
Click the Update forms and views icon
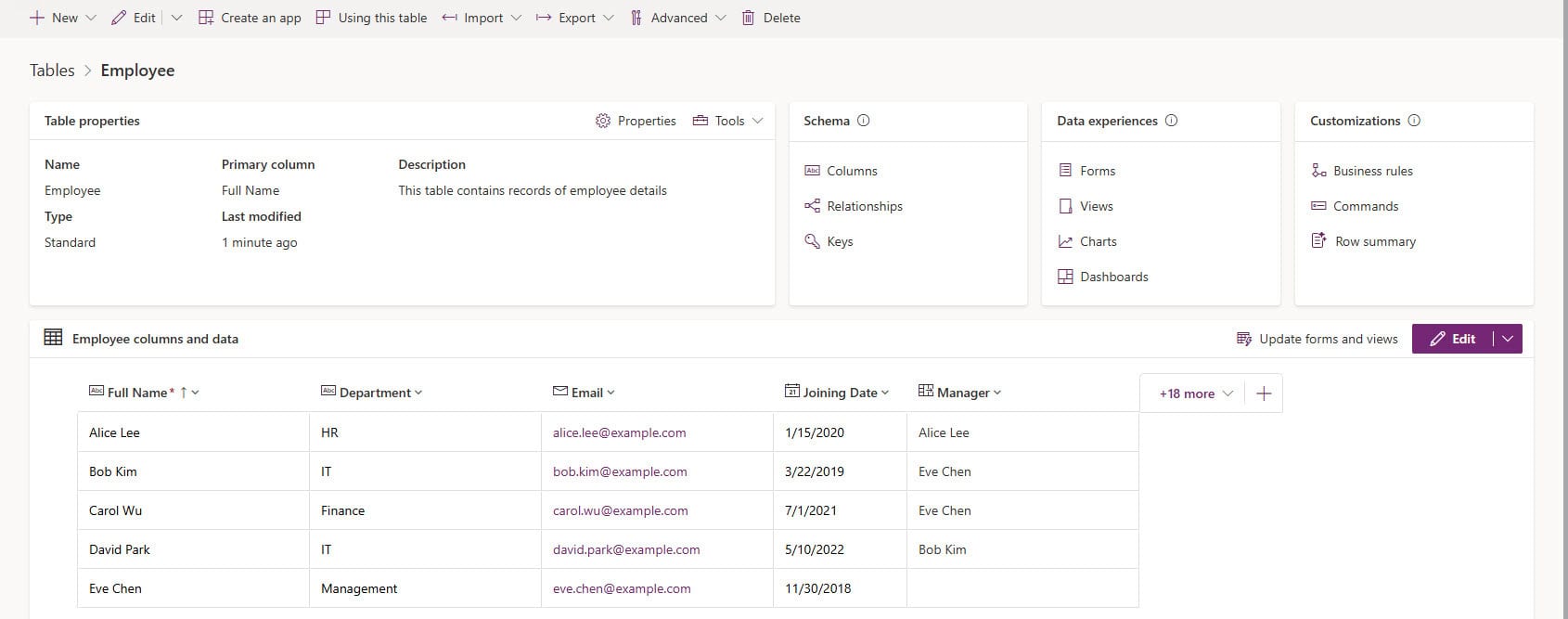(x=1244, y=339)
